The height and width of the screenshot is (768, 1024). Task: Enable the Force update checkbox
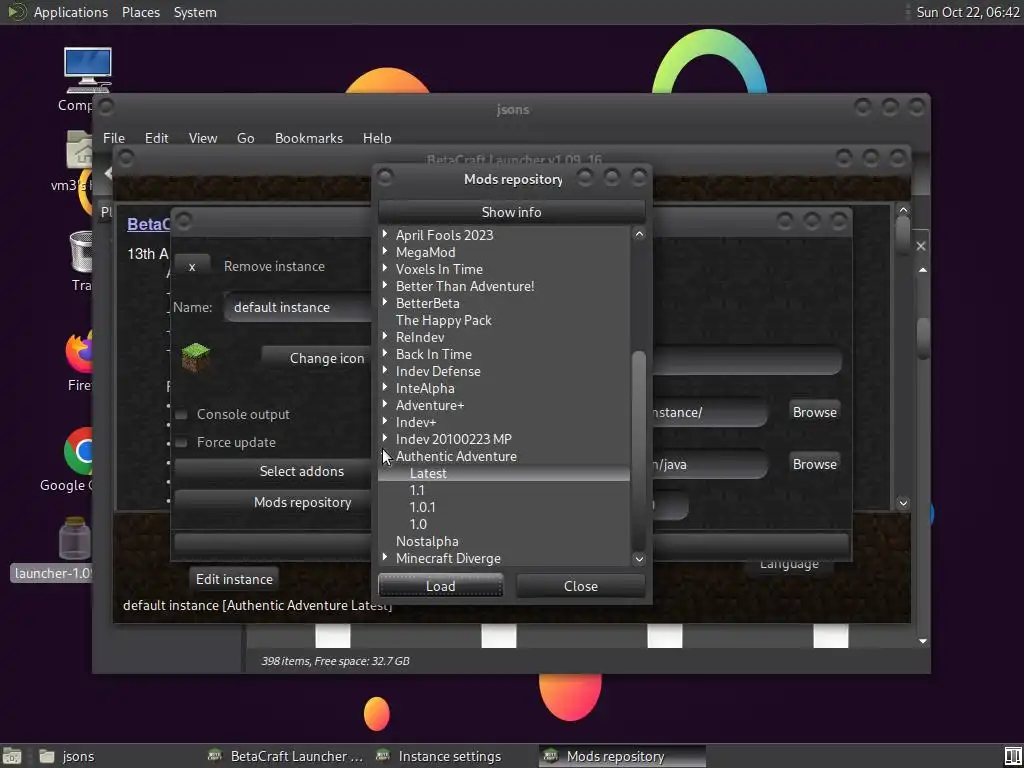pos(182,443)
